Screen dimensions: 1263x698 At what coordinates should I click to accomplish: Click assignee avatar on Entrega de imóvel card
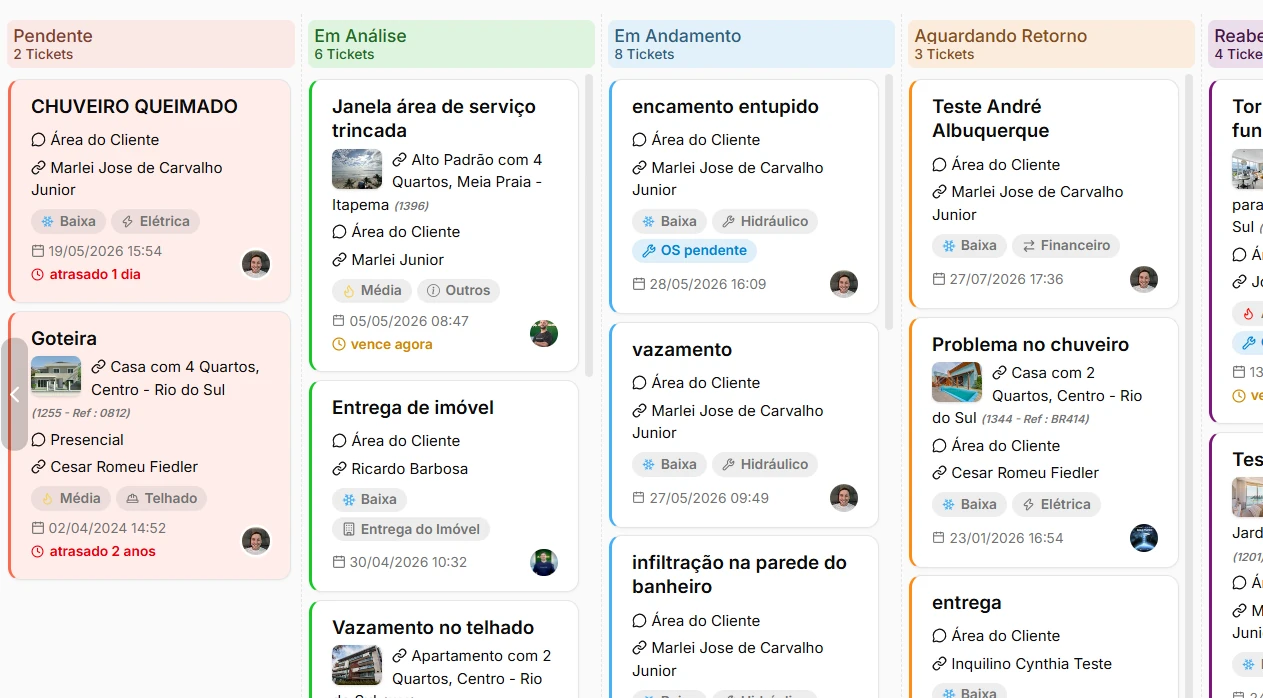(x=544, y=563)
